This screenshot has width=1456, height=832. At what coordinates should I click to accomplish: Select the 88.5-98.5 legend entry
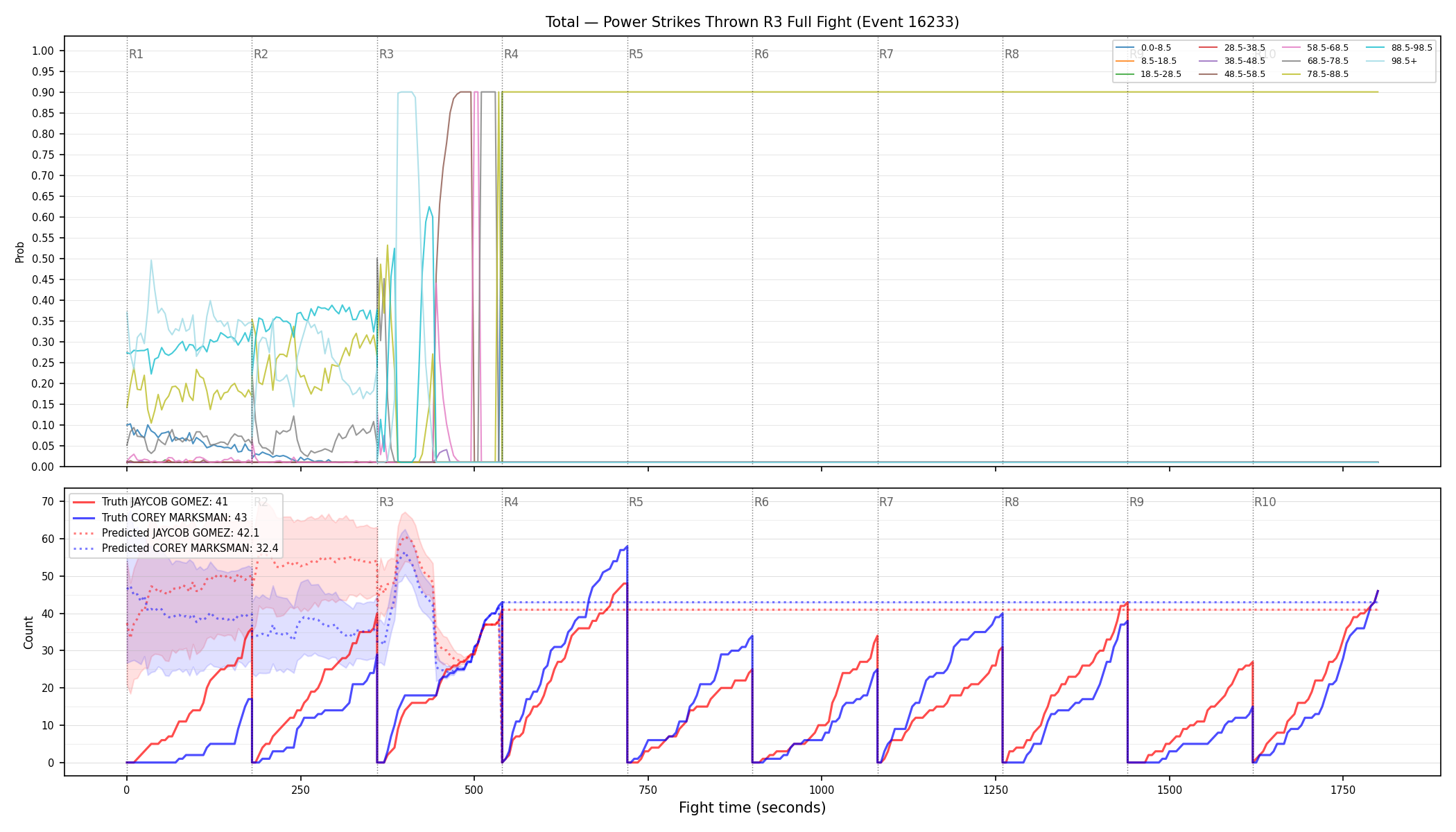1399,48
